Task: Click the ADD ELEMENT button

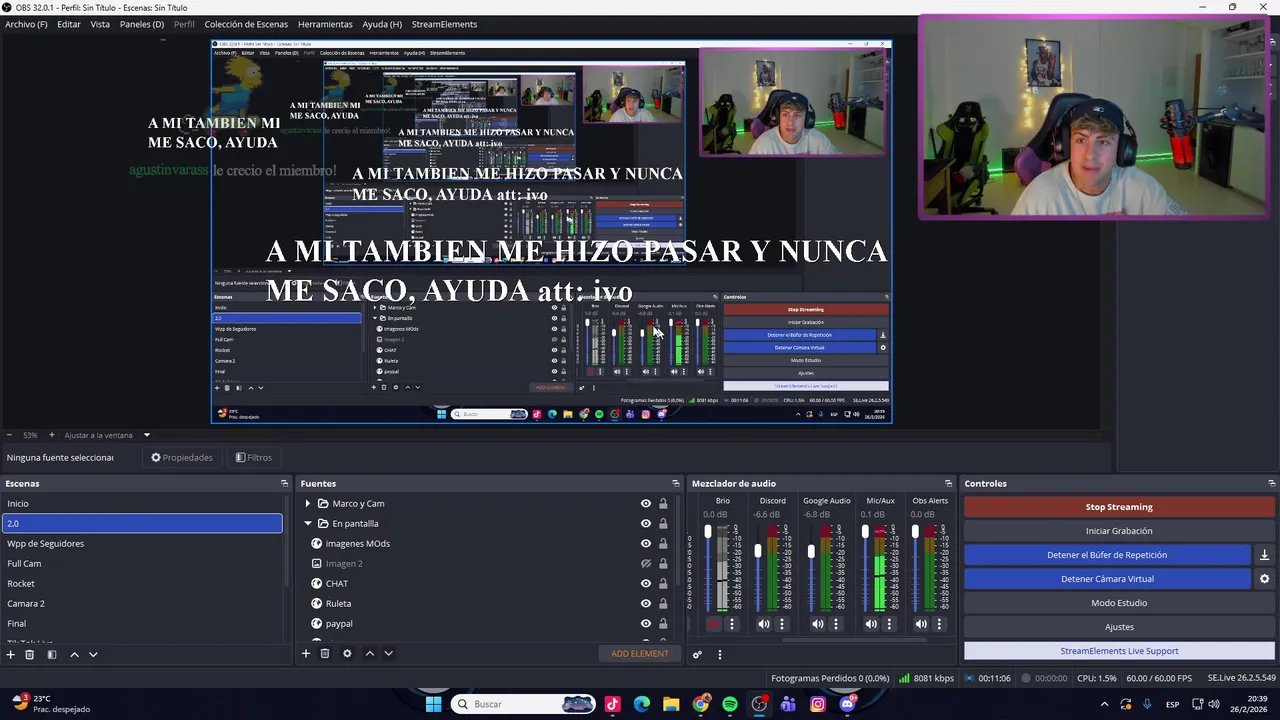Action: click(x=640, y=654)
